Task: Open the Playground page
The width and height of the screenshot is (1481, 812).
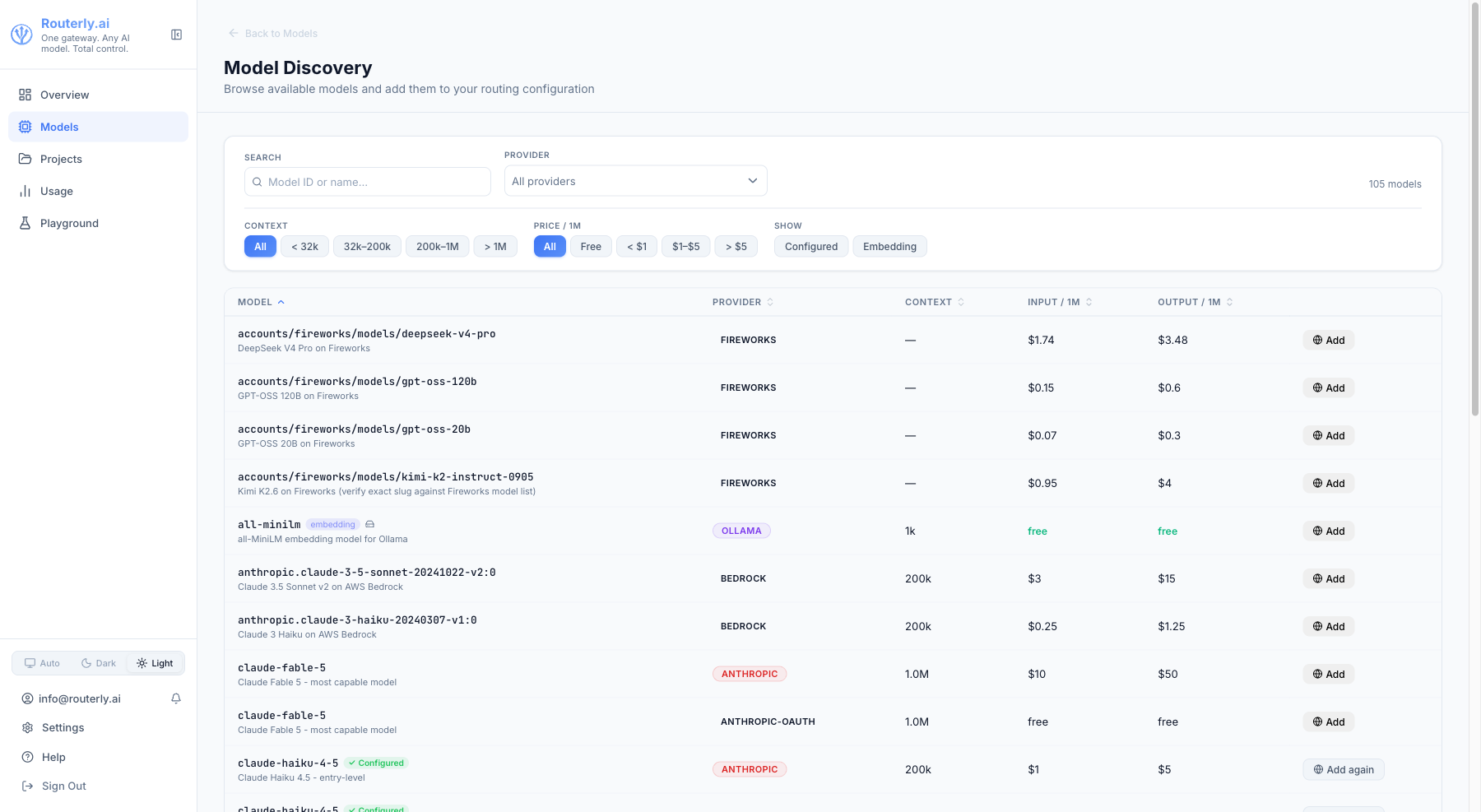Action: tap(98, 223)
